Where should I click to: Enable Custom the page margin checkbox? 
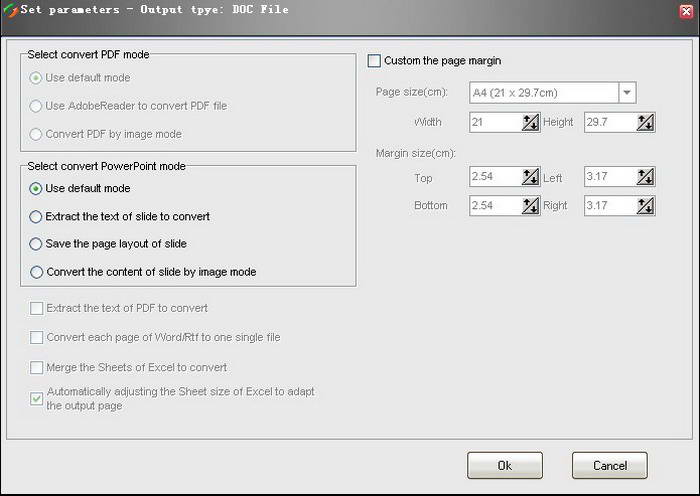(x=374, y=61)
